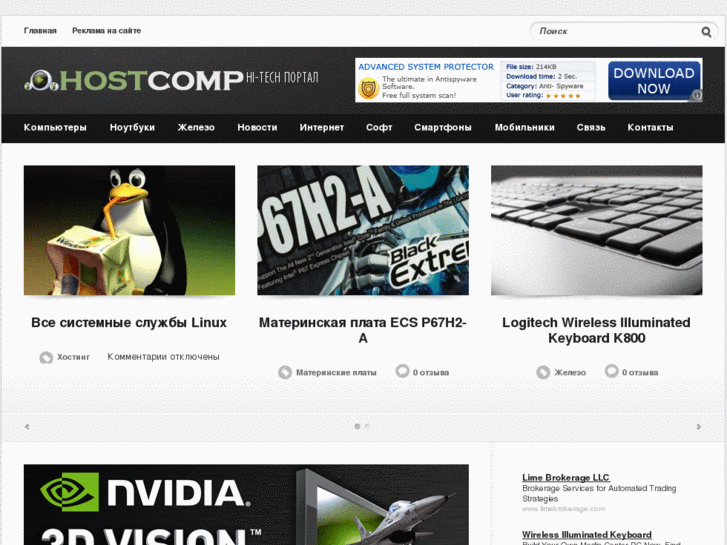Screen dimensions: 727x545
Task: Open 0 отзыва link under ECS article
Action: pos(431,372)
